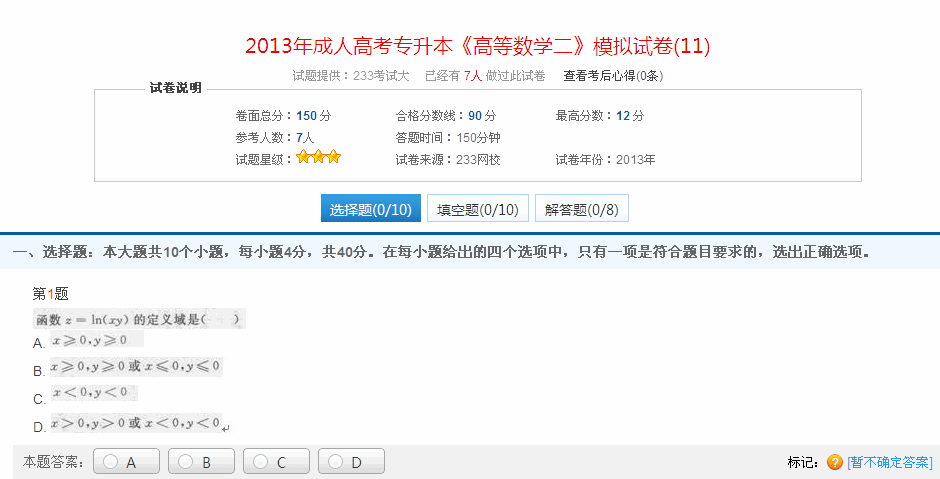Click option C expression x<0,y<0
The height and width of the screenshot is (479, 940).
pyautogui.click(x=94, y=393)
